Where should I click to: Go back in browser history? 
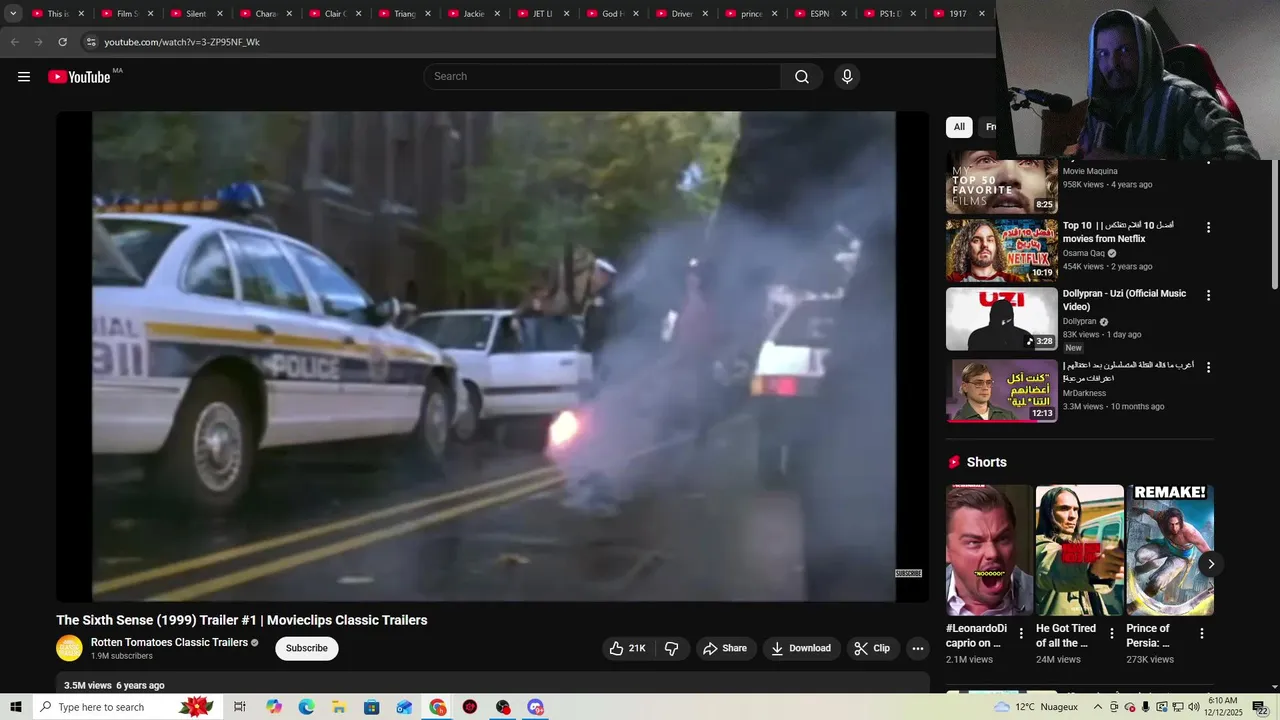click(14, 42)
